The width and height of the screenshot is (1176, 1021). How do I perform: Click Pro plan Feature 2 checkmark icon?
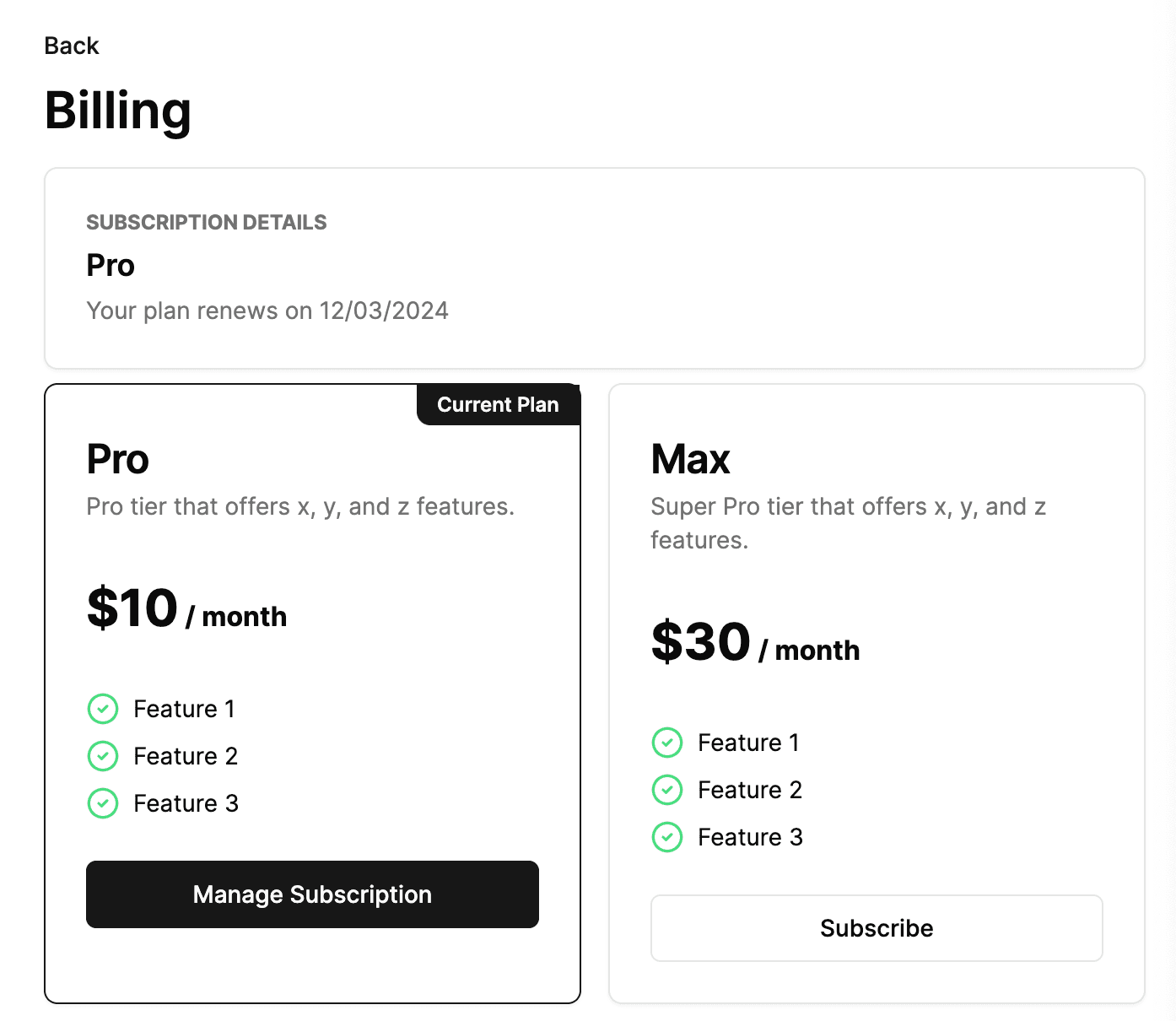point(103,756)
